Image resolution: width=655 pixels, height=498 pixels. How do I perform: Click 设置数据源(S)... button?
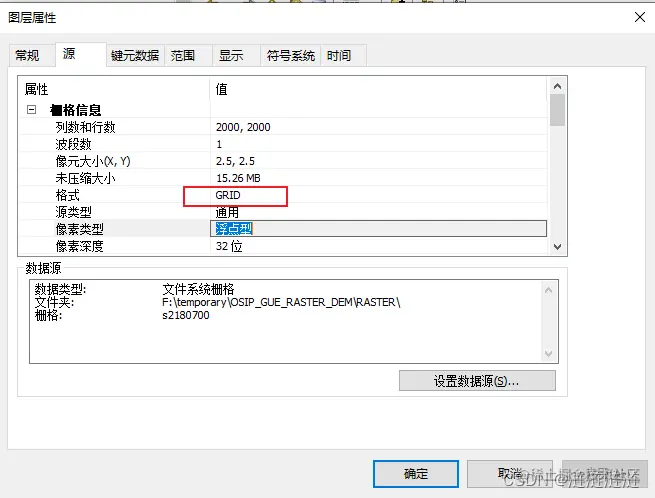[x=477, y=381]
